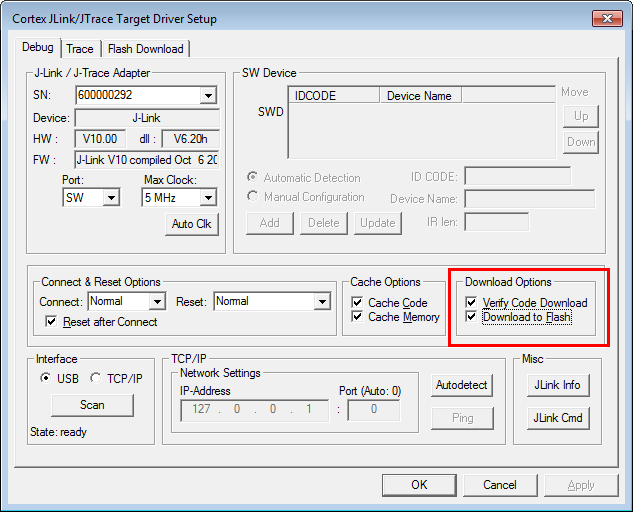Click the Device field showing J-Link
The height and width of the screenshot is (512, 633).
[147, 118]
